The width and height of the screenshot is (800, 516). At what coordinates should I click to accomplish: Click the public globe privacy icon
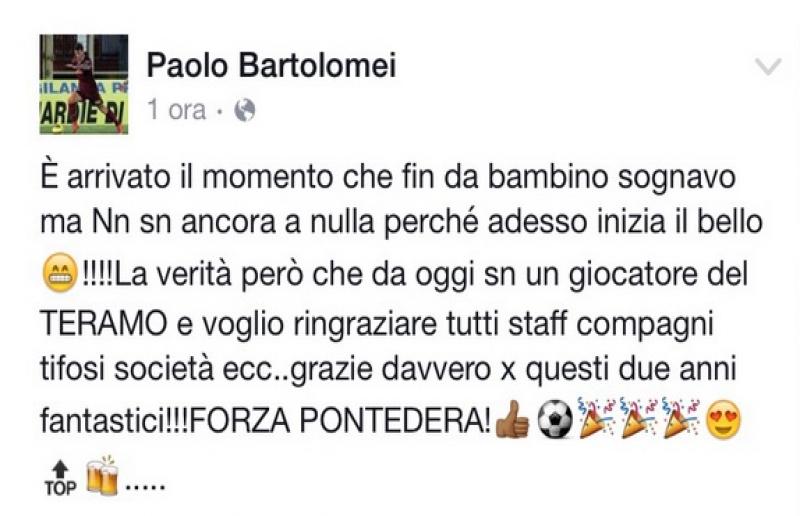click(244, 110)
